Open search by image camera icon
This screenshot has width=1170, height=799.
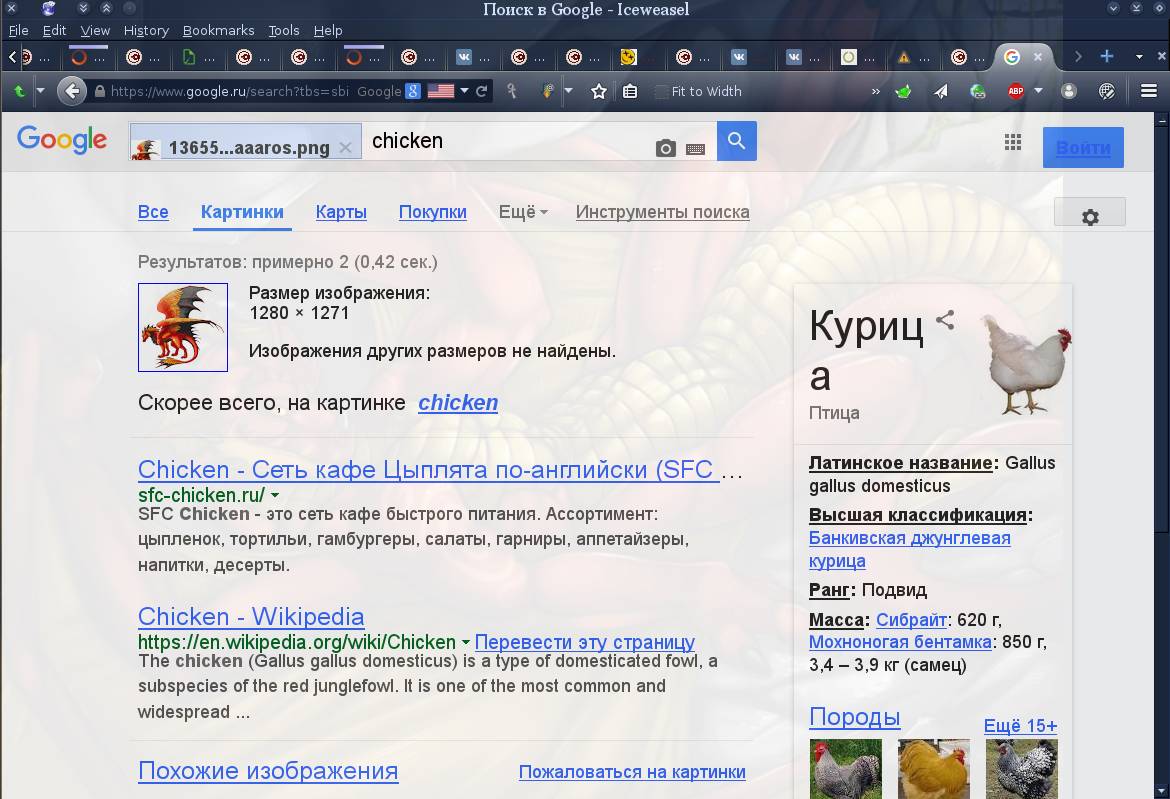click(x=666, y=148)
